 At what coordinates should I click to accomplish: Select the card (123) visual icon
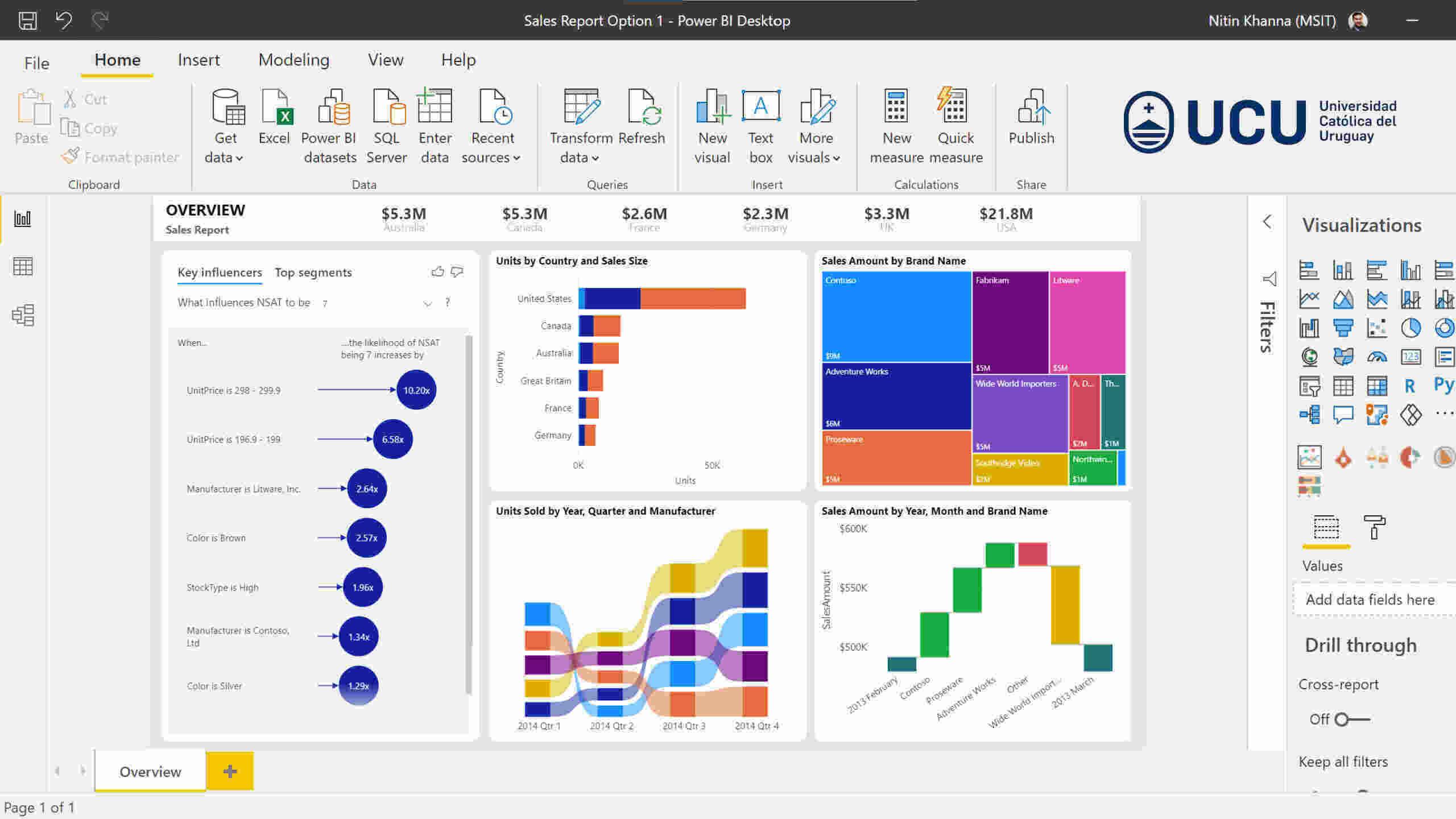click(1410, 357)
